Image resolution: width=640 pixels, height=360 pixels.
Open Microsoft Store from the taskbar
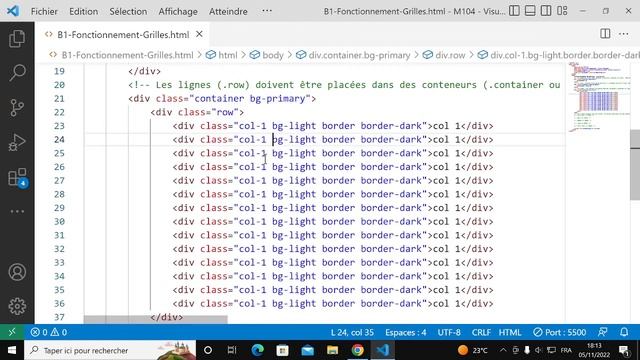(x=282, y=350)
